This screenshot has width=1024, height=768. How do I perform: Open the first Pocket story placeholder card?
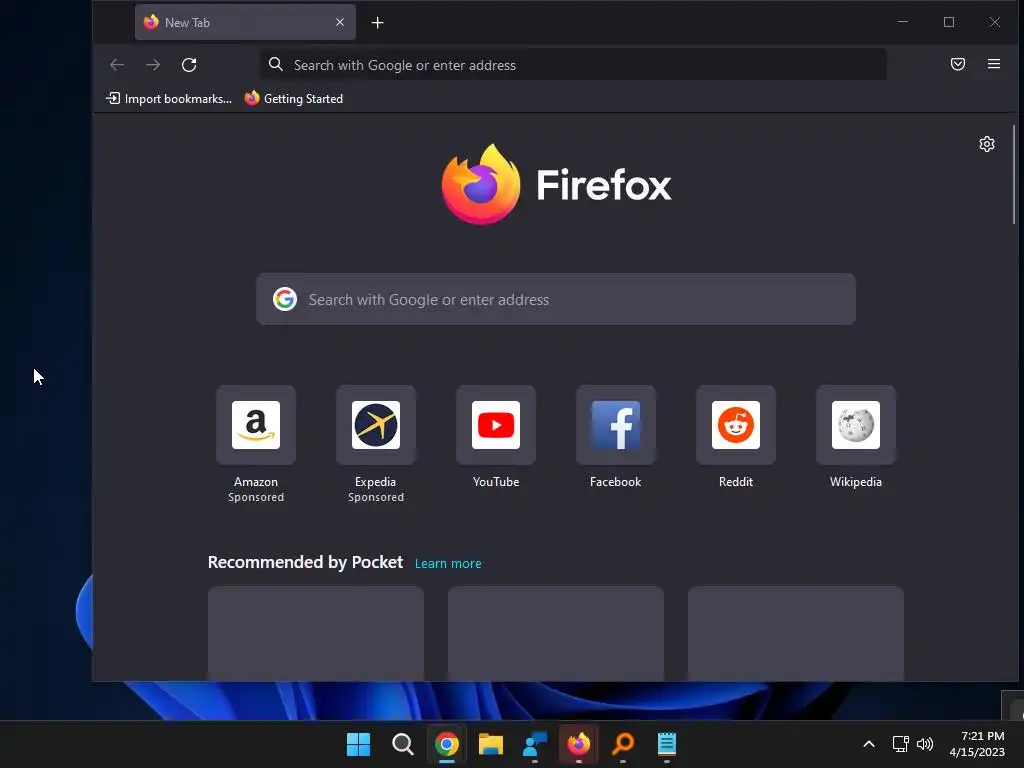pos(316,633)
